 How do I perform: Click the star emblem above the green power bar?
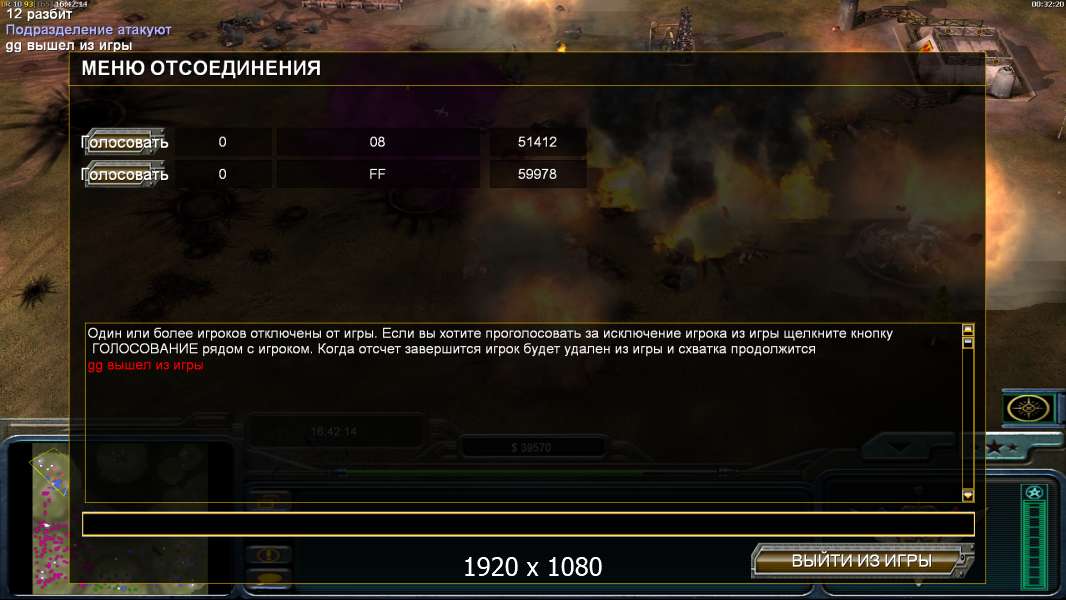1034,493
